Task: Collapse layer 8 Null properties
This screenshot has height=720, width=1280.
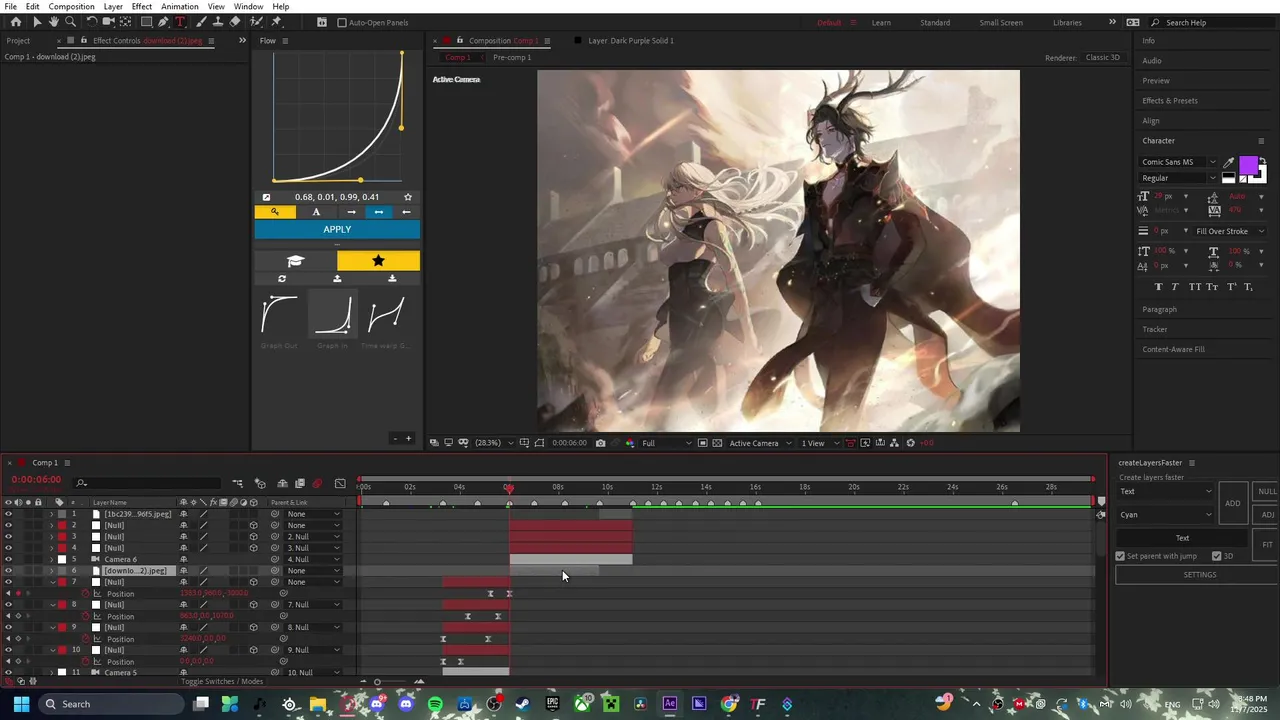Action: 52,605
